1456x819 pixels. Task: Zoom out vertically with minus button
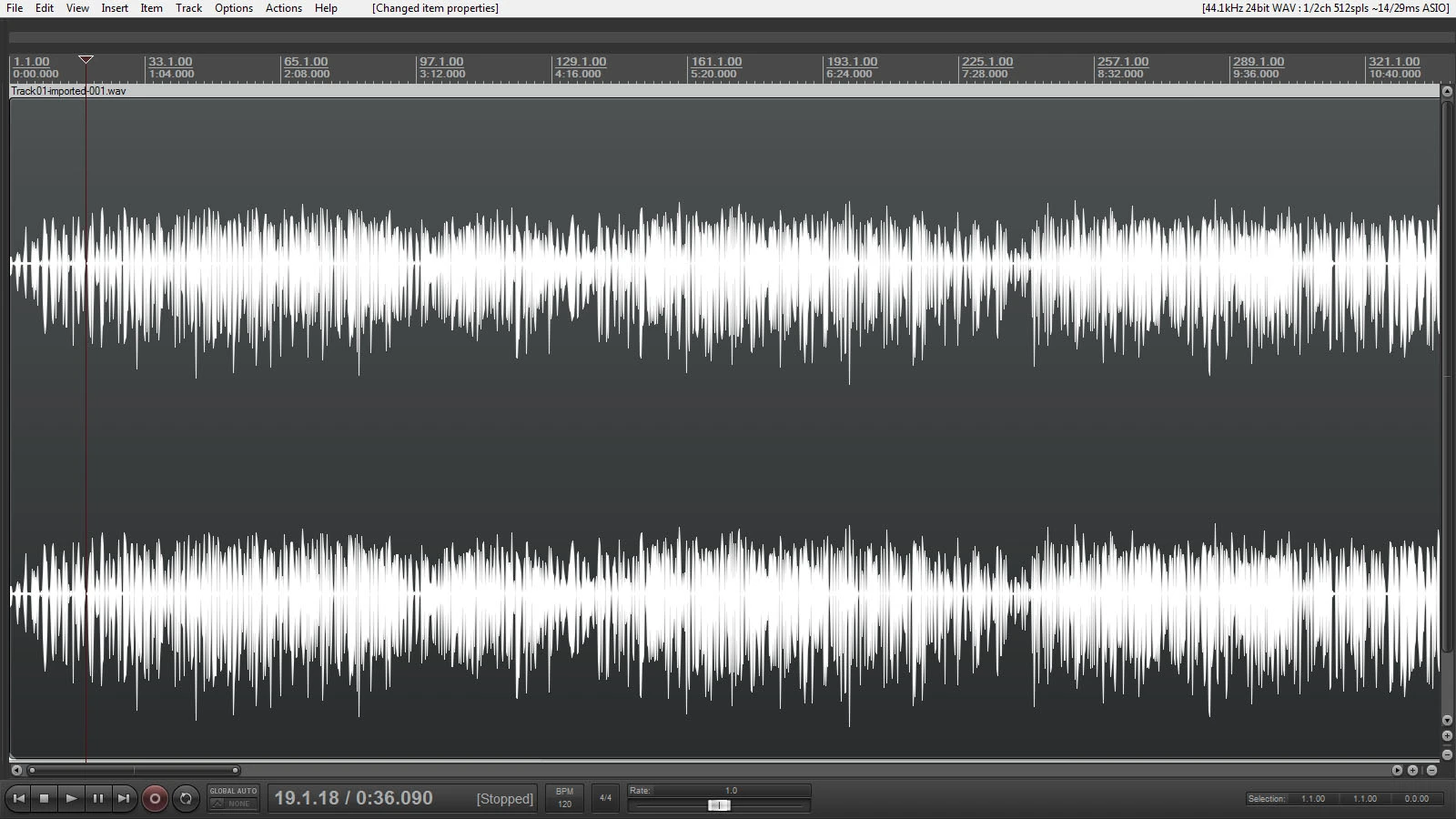(1447, 754)
